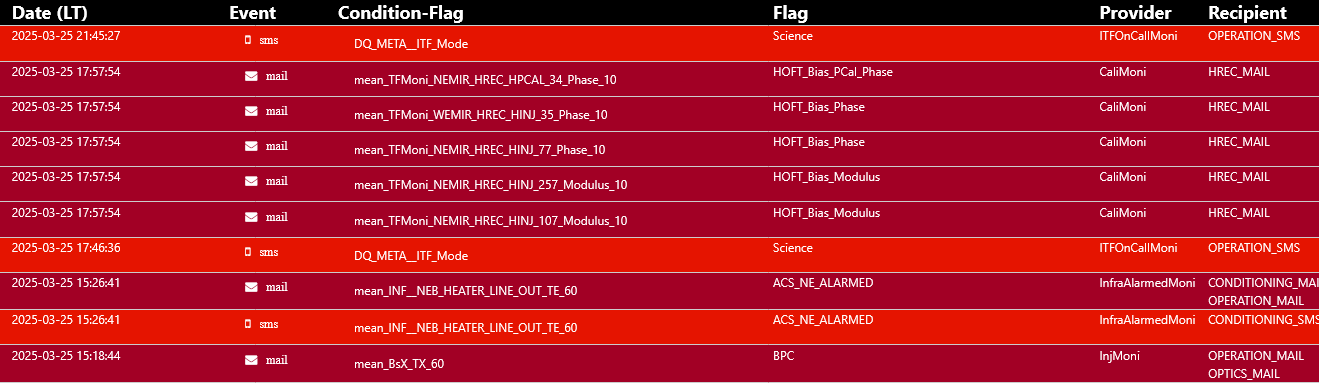1319x388 pixels.
Task: Click the Event column header
Action: click(x=252, y=13)
